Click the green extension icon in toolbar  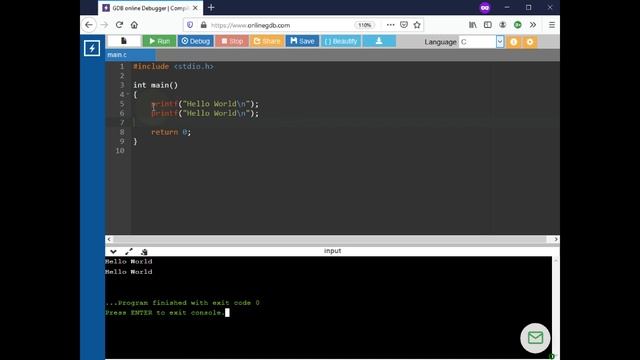click(518, 25)
